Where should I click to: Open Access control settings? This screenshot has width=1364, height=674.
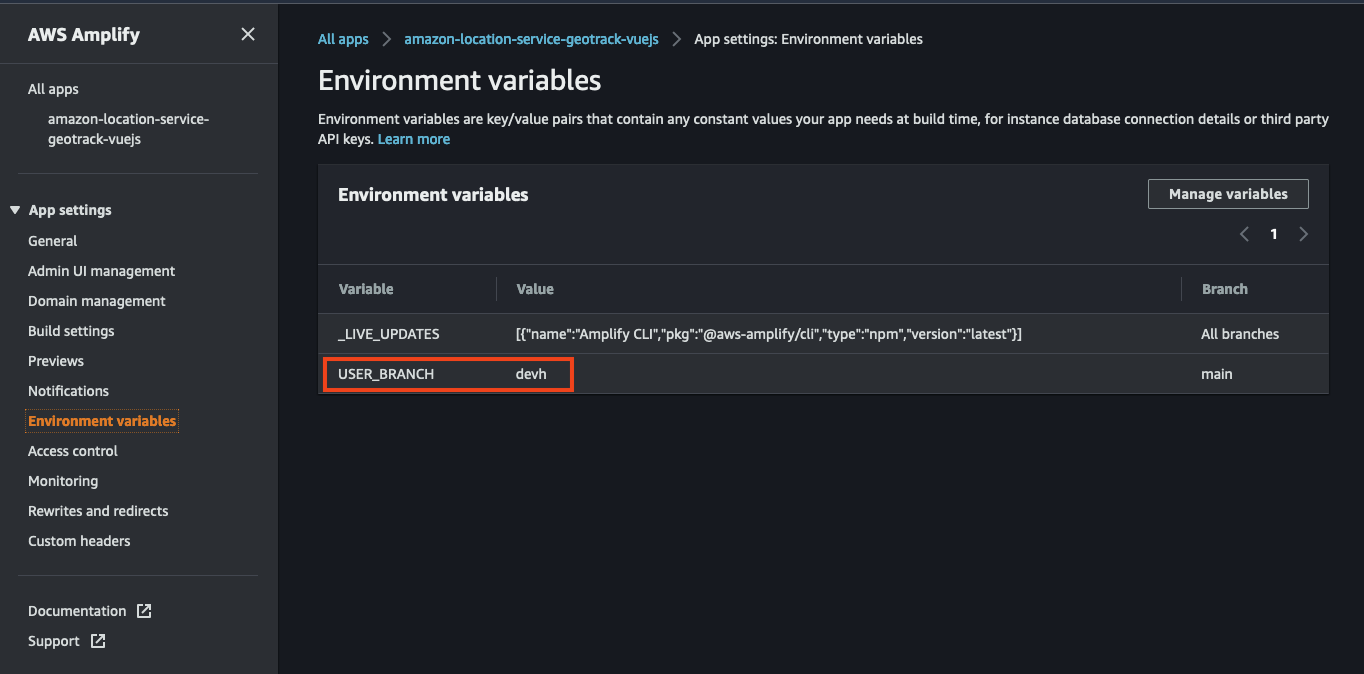(73, 451)
